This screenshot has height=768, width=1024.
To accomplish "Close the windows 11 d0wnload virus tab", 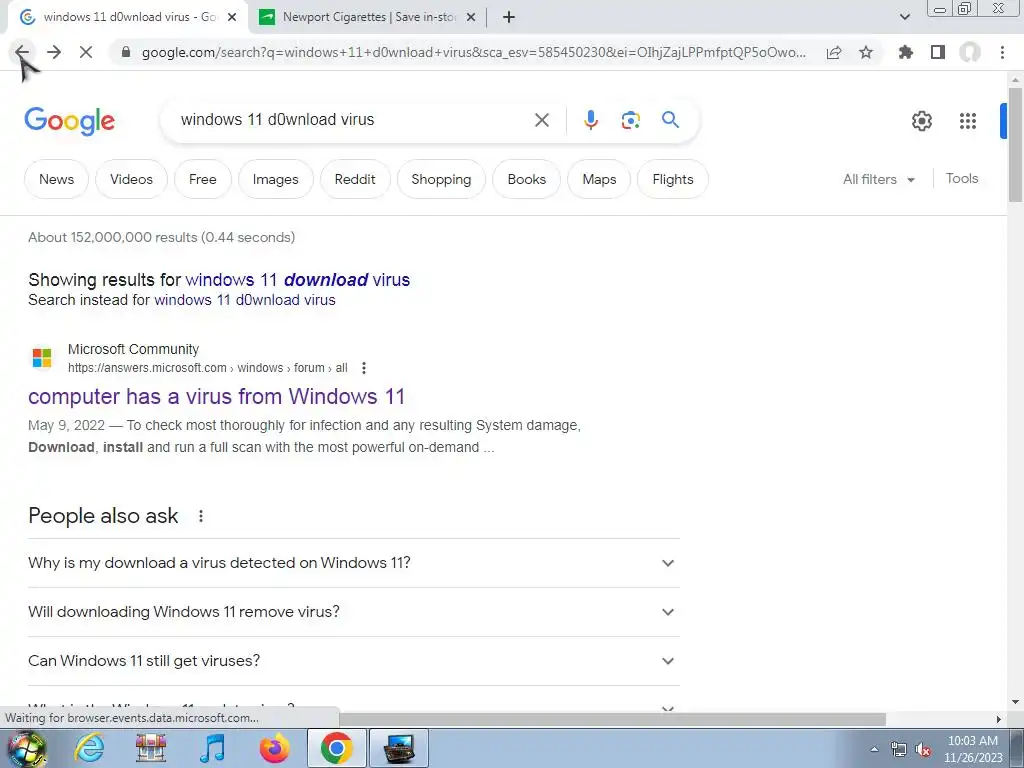I will (x=232, y=17).
